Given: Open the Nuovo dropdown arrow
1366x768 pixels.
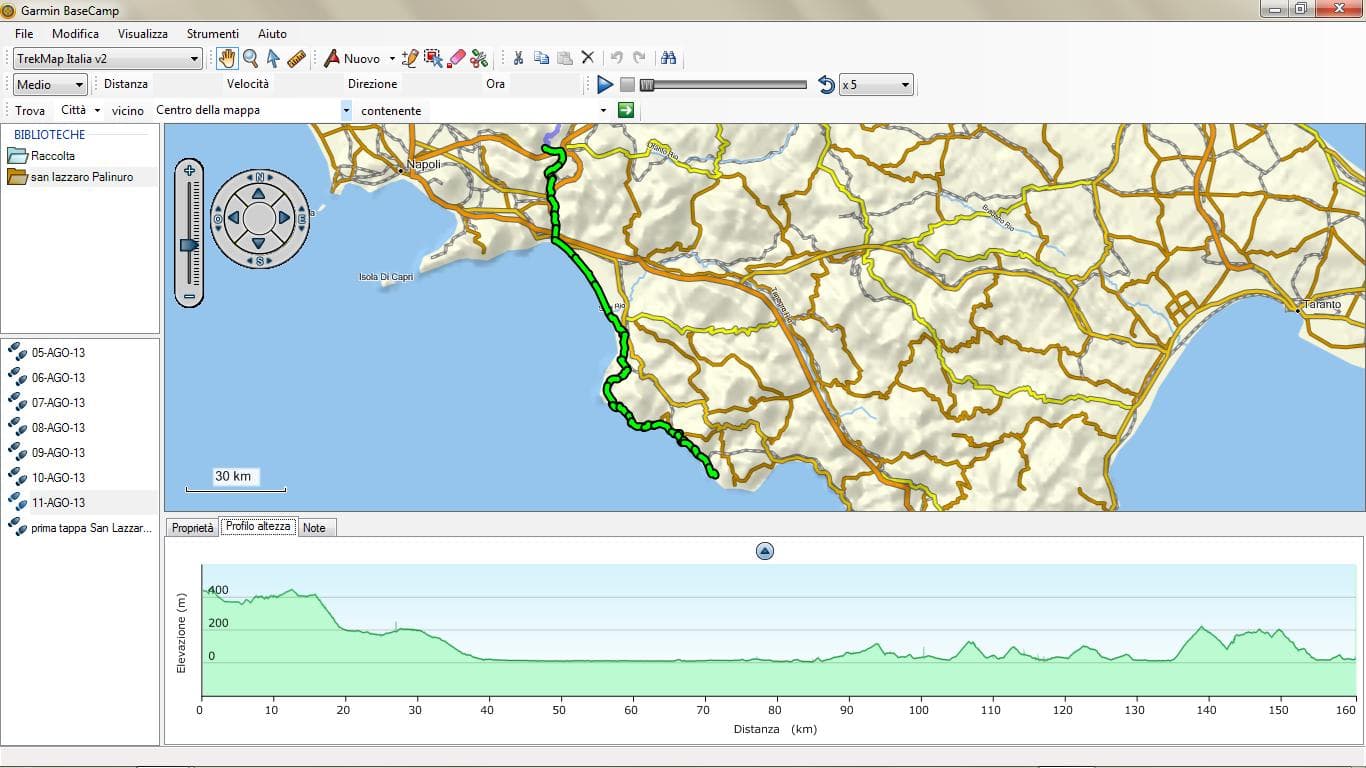Looking at the screenshot, I should click(x=392, y=59).
